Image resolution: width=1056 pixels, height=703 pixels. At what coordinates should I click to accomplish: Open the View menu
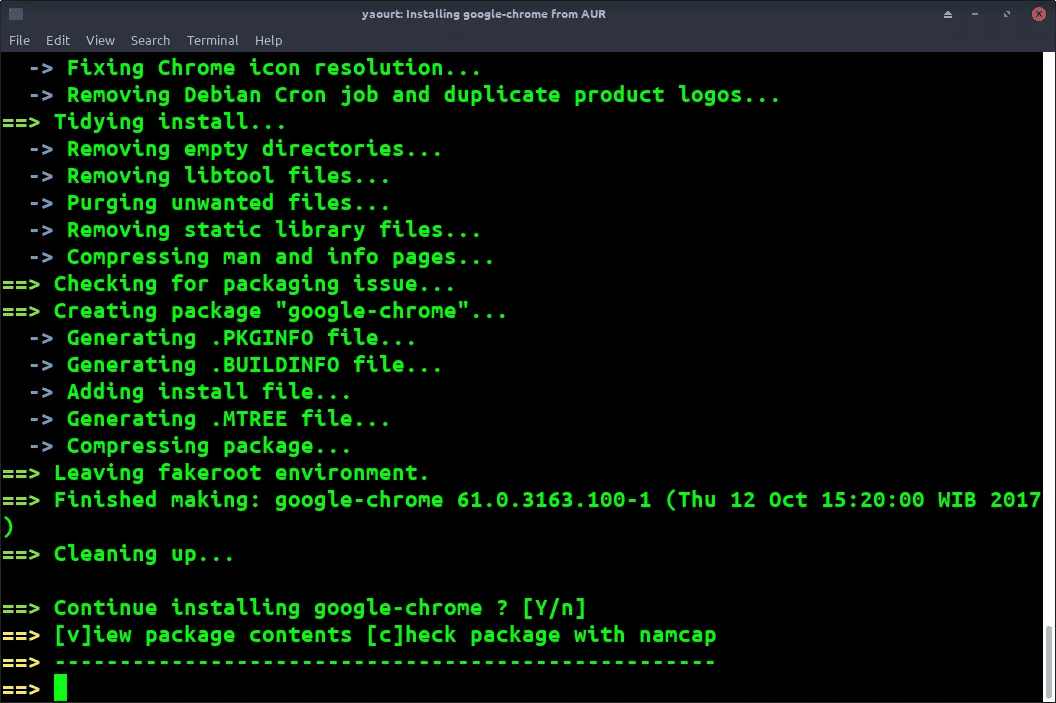pos(100,40)
